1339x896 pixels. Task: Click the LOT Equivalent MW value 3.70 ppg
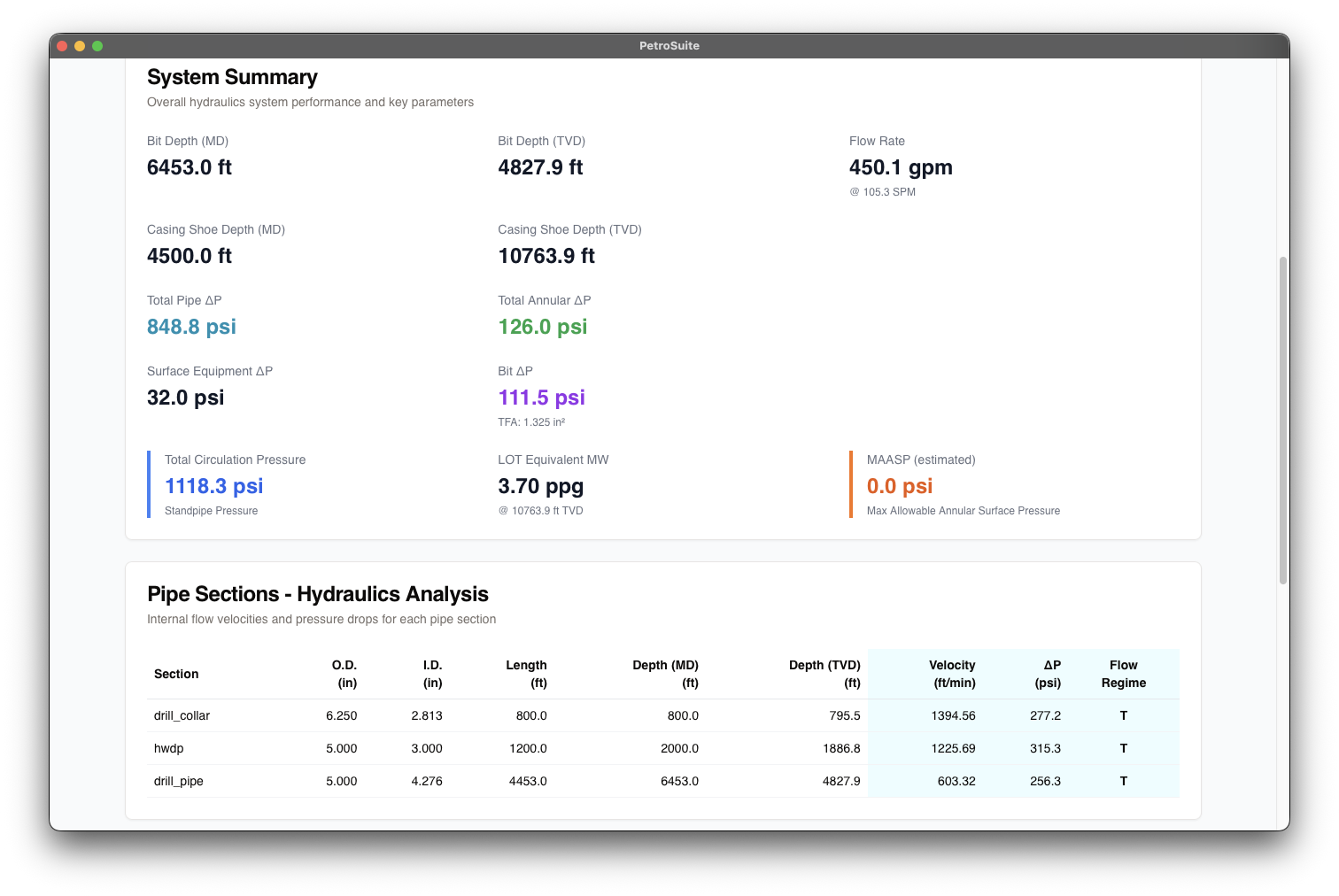pyautogui.click(x=540, y=486)
